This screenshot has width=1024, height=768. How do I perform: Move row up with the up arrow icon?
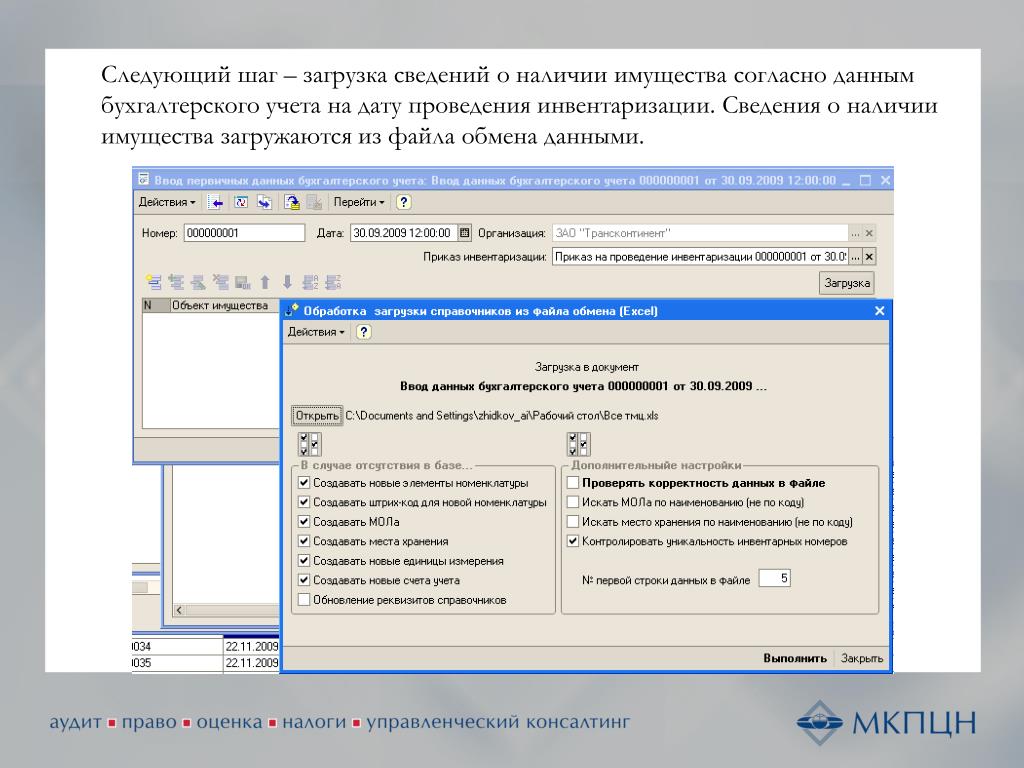pos(264,282)
